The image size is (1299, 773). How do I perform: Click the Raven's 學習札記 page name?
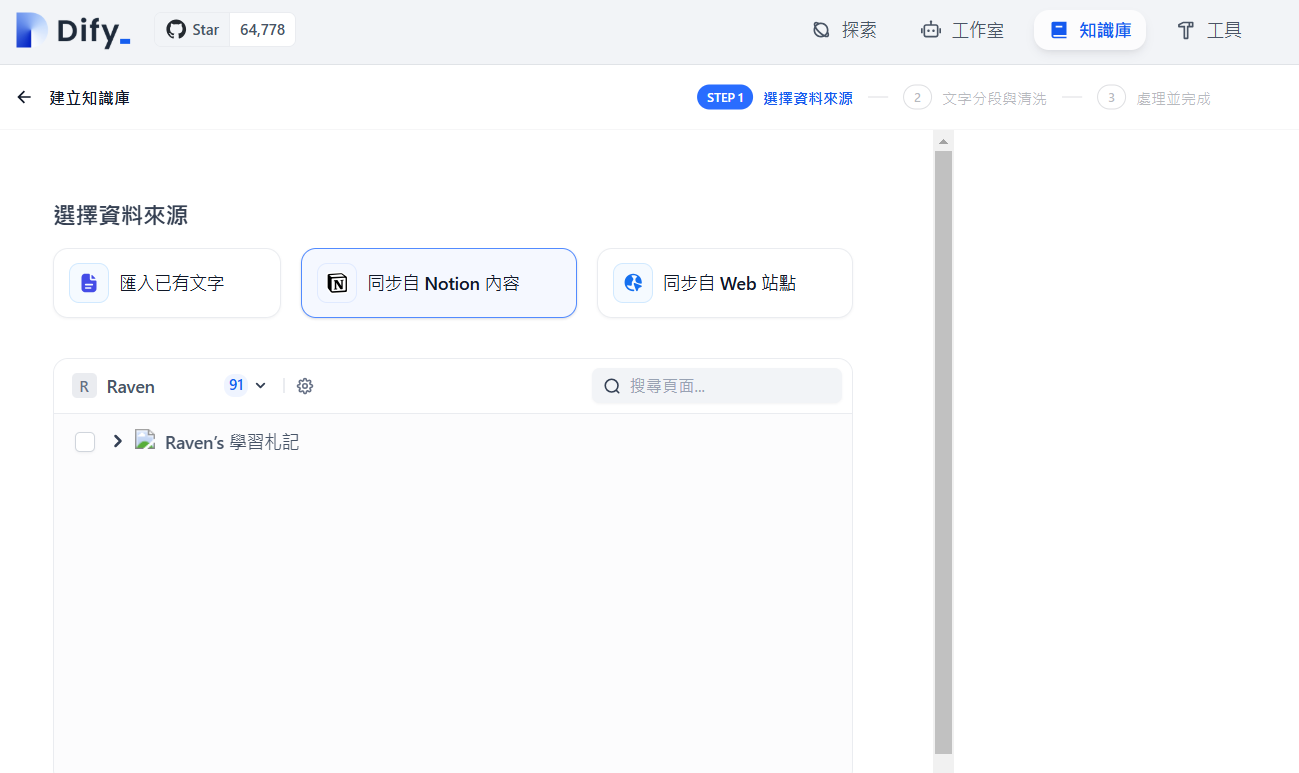tap(232, 442)
